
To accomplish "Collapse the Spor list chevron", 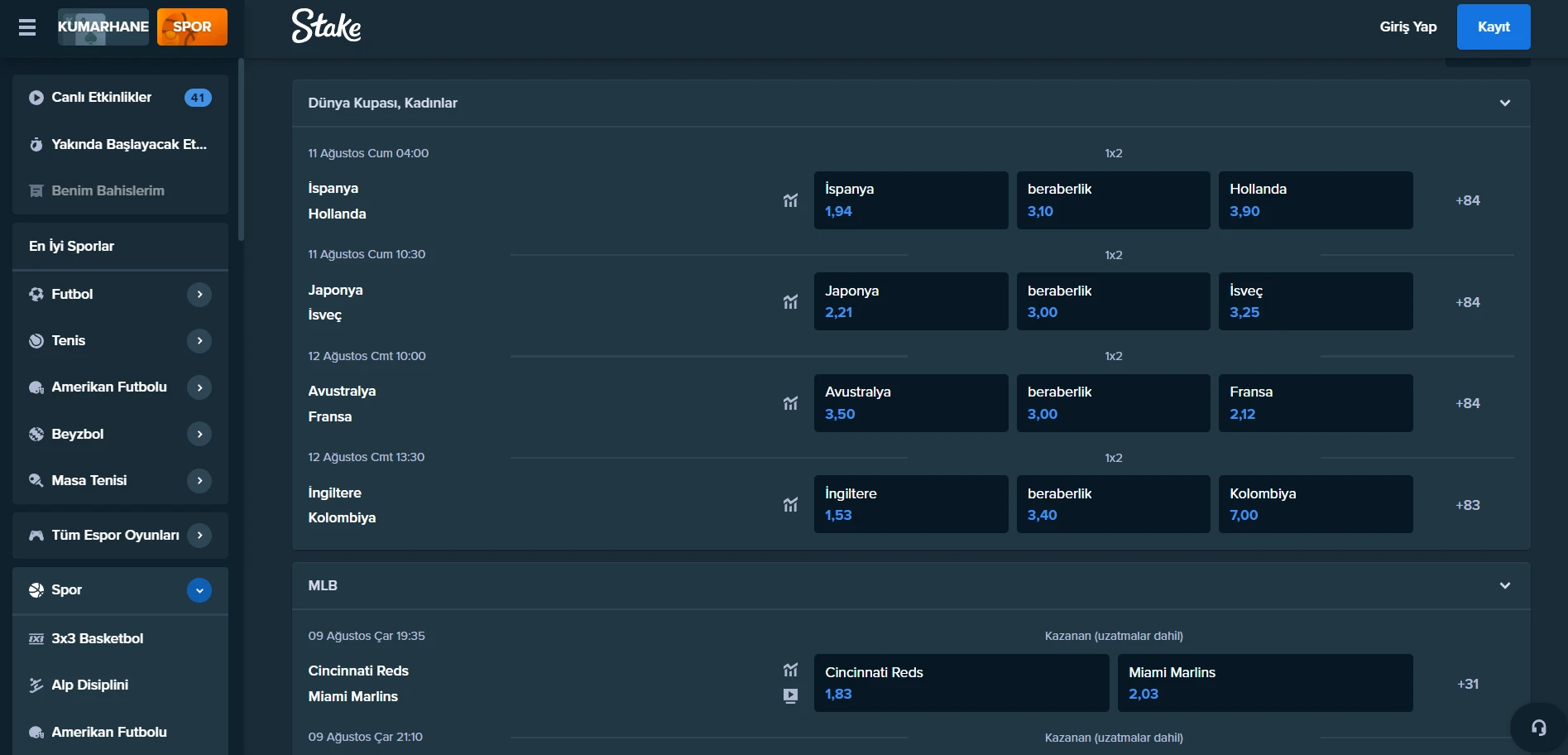I will coord(199,590).
